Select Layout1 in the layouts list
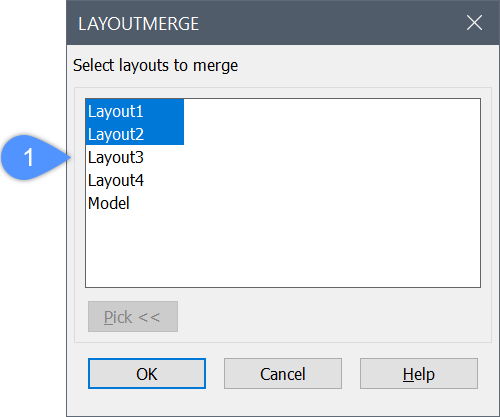This screenshot has height=417, width=500. point(115,111)
